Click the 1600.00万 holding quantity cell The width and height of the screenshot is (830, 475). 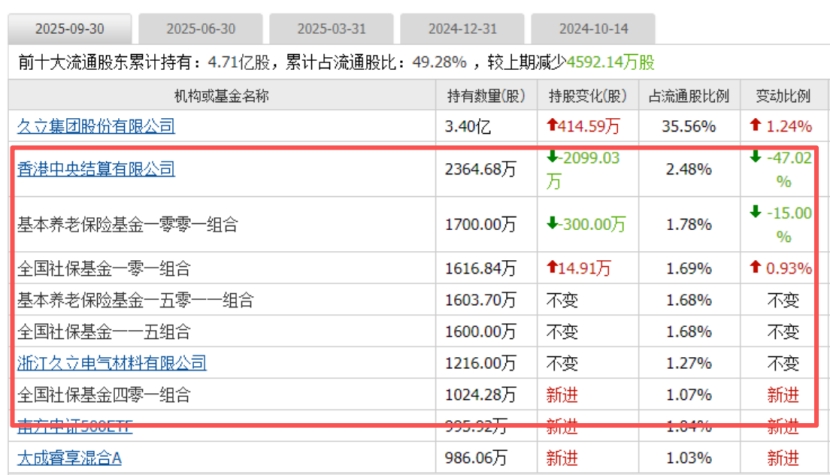(x=480, y=332)
